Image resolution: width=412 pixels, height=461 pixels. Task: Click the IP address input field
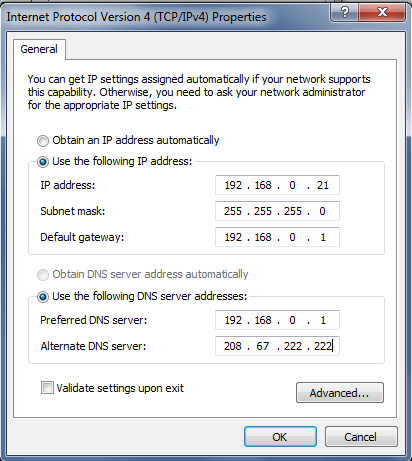[x=277, y=185]
